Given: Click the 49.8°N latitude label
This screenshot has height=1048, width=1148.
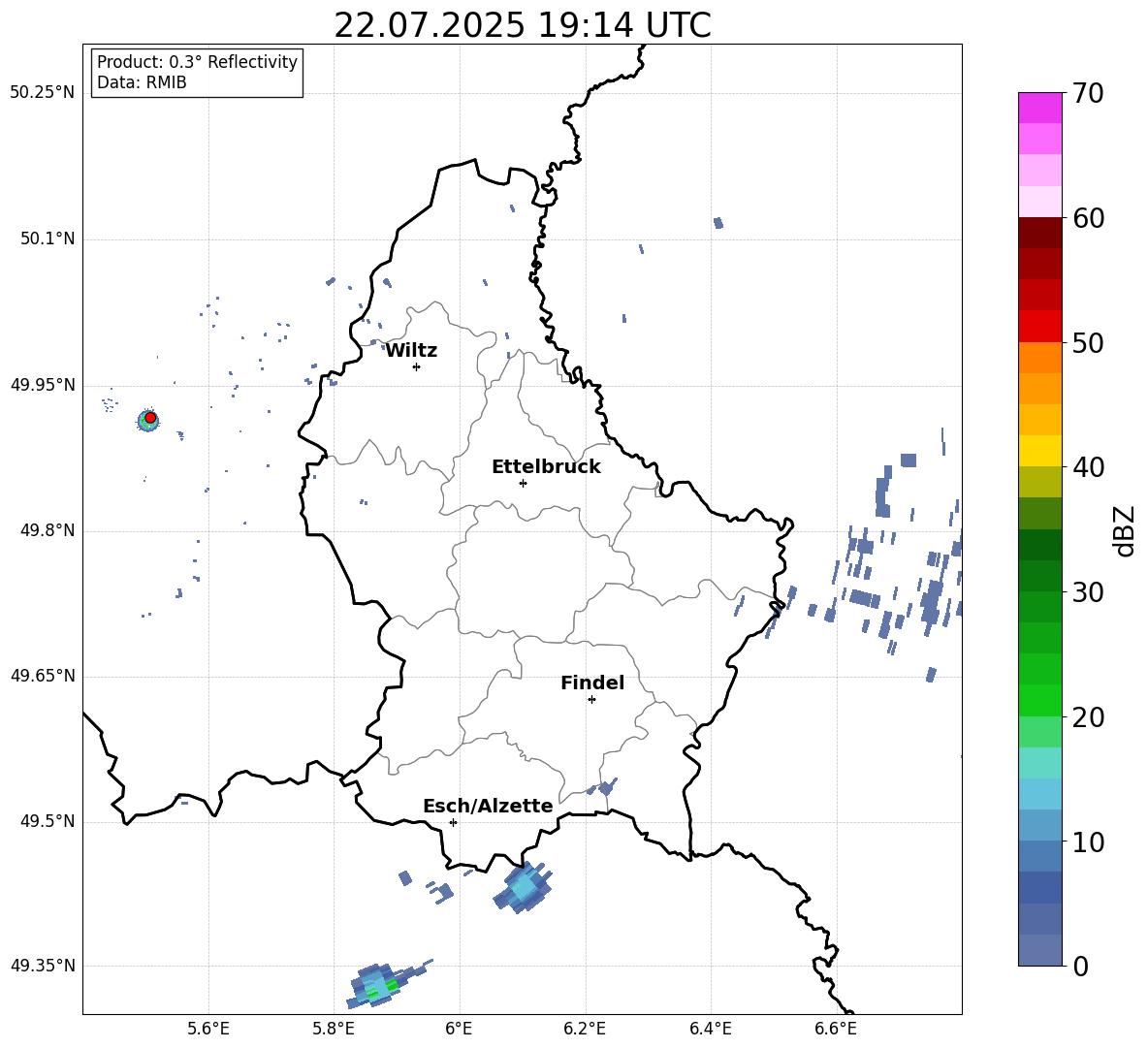Looking at the screenshot, I should coord(48,530).
